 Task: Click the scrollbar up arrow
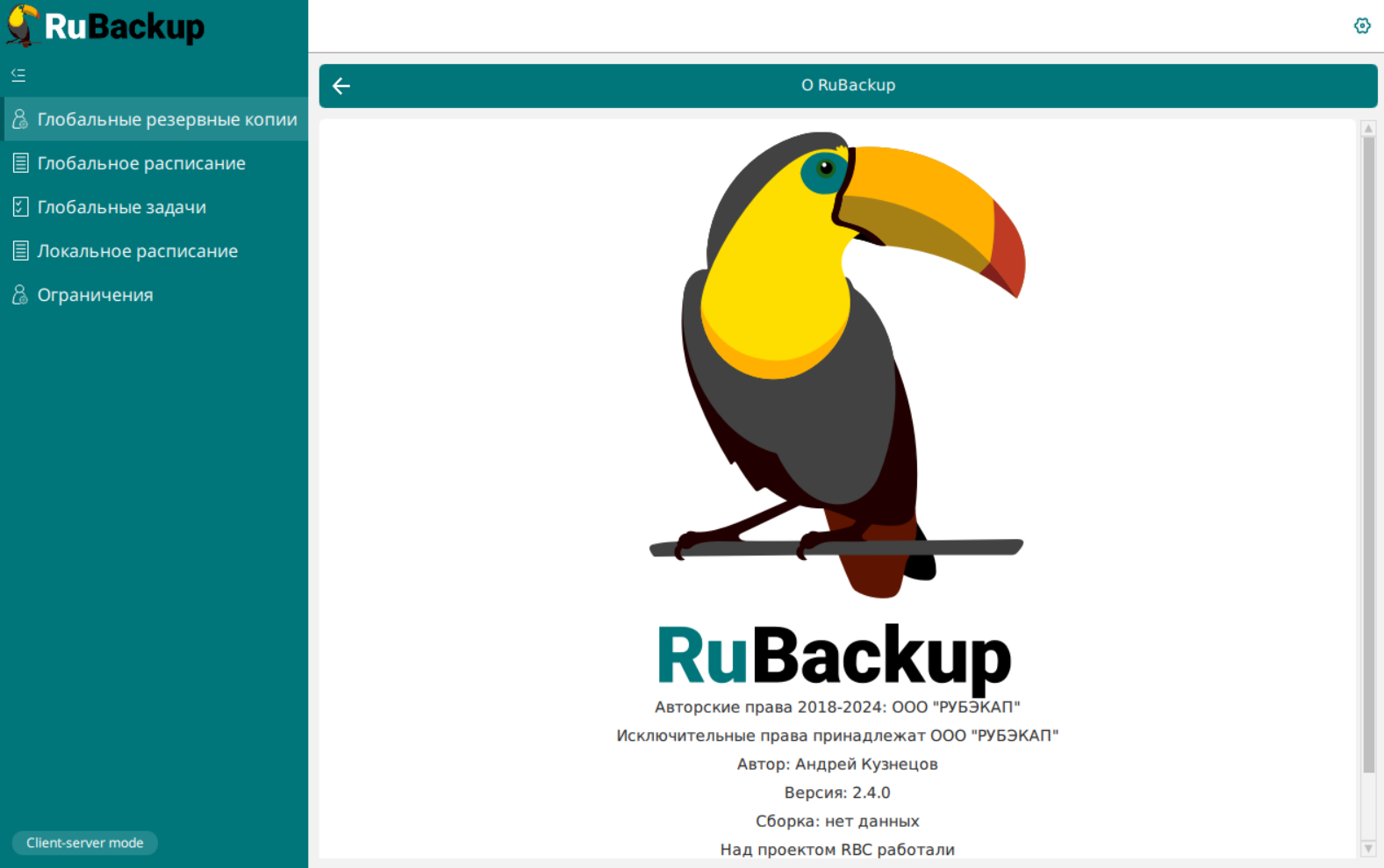pos(1368,129)
